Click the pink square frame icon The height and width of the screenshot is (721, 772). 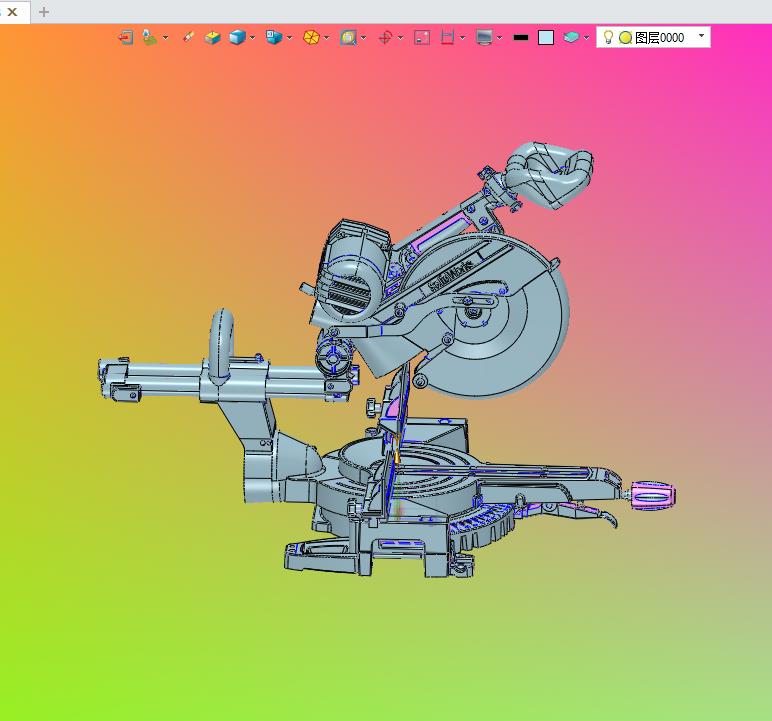click(x=422, y=37)
